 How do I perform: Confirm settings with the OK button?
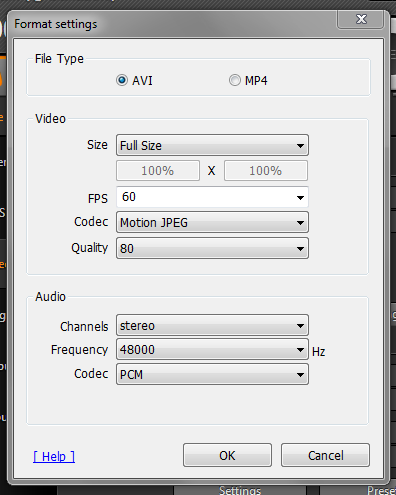(x=227, y=455)
